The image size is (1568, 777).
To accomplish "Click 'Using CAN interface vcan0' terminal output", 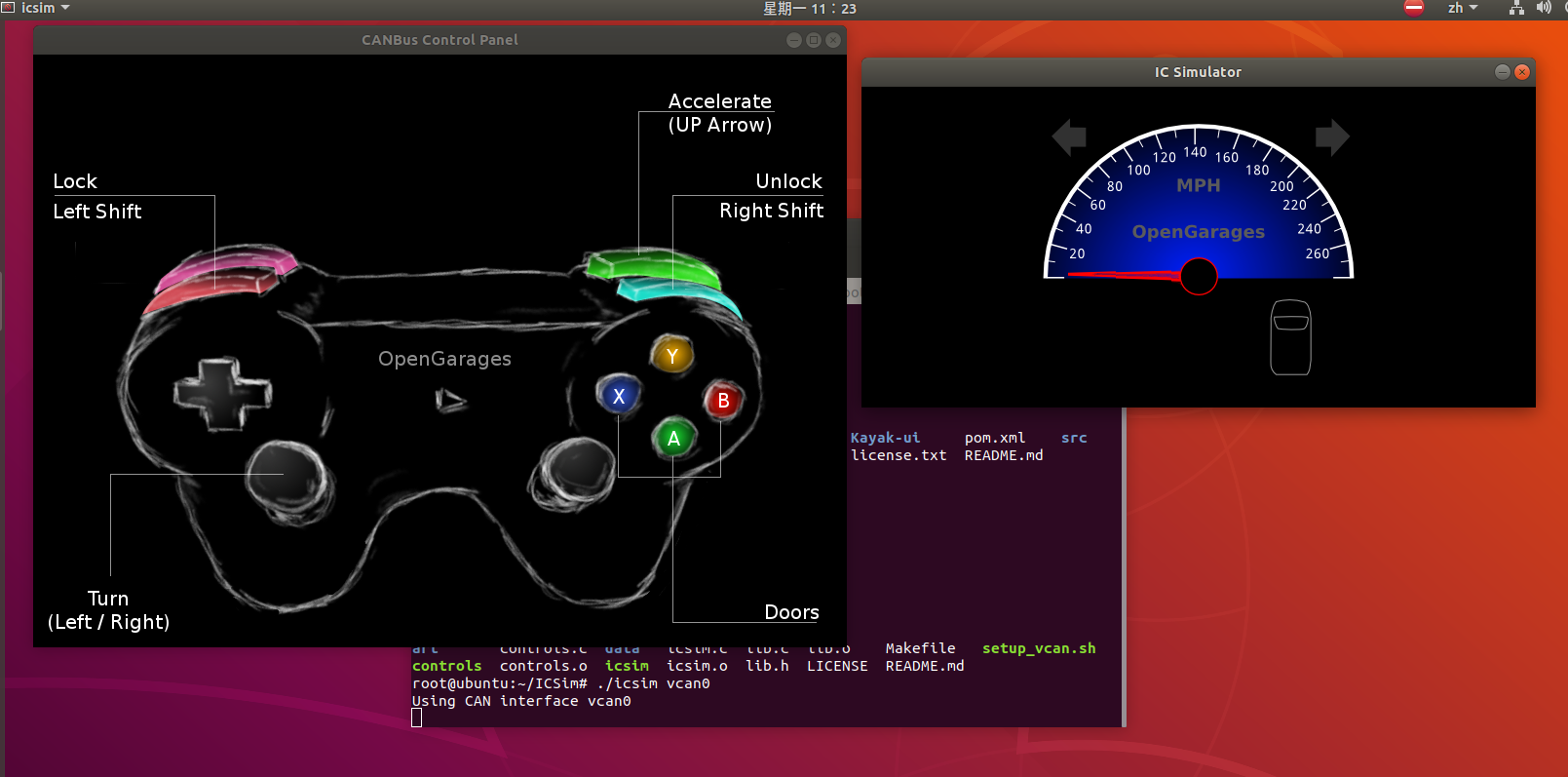I will pyautogui.click(x=521, y=701).
